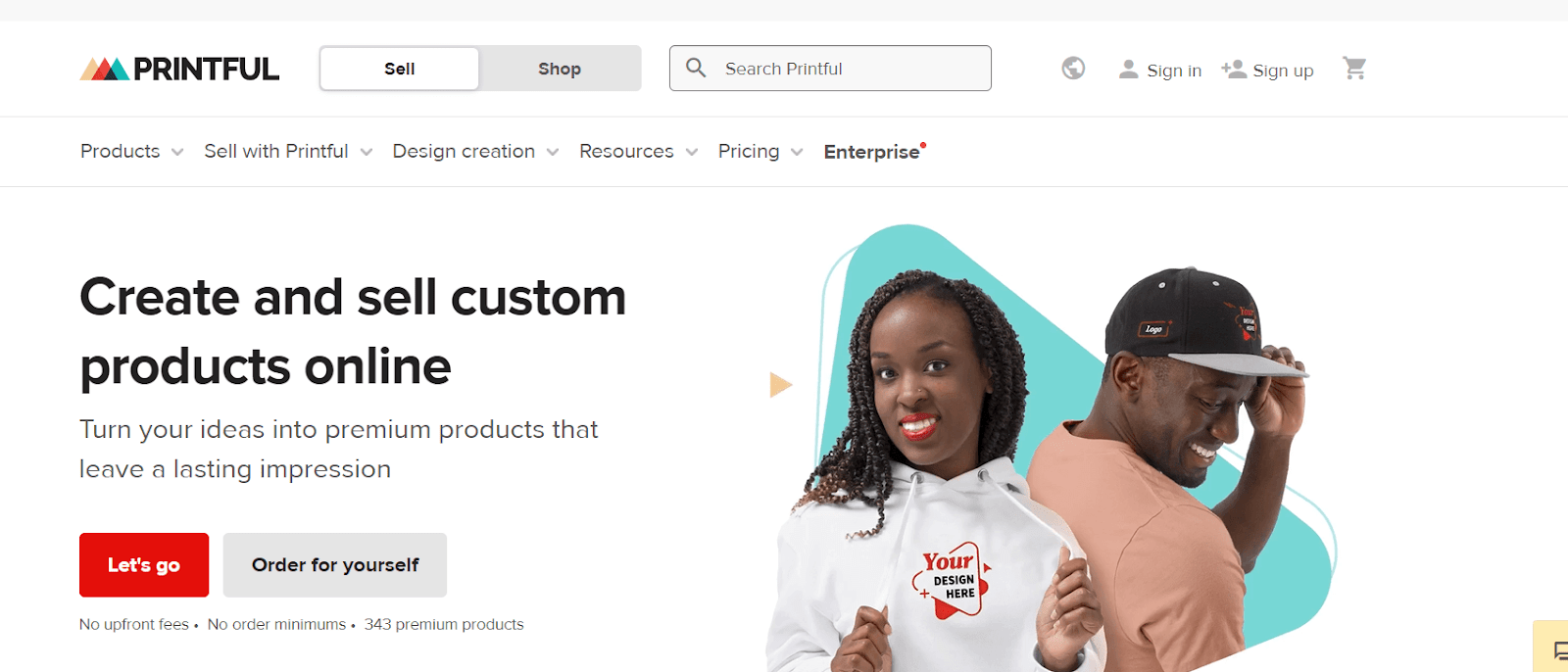Switch the toggle to Shop

[x=560, y=69]
